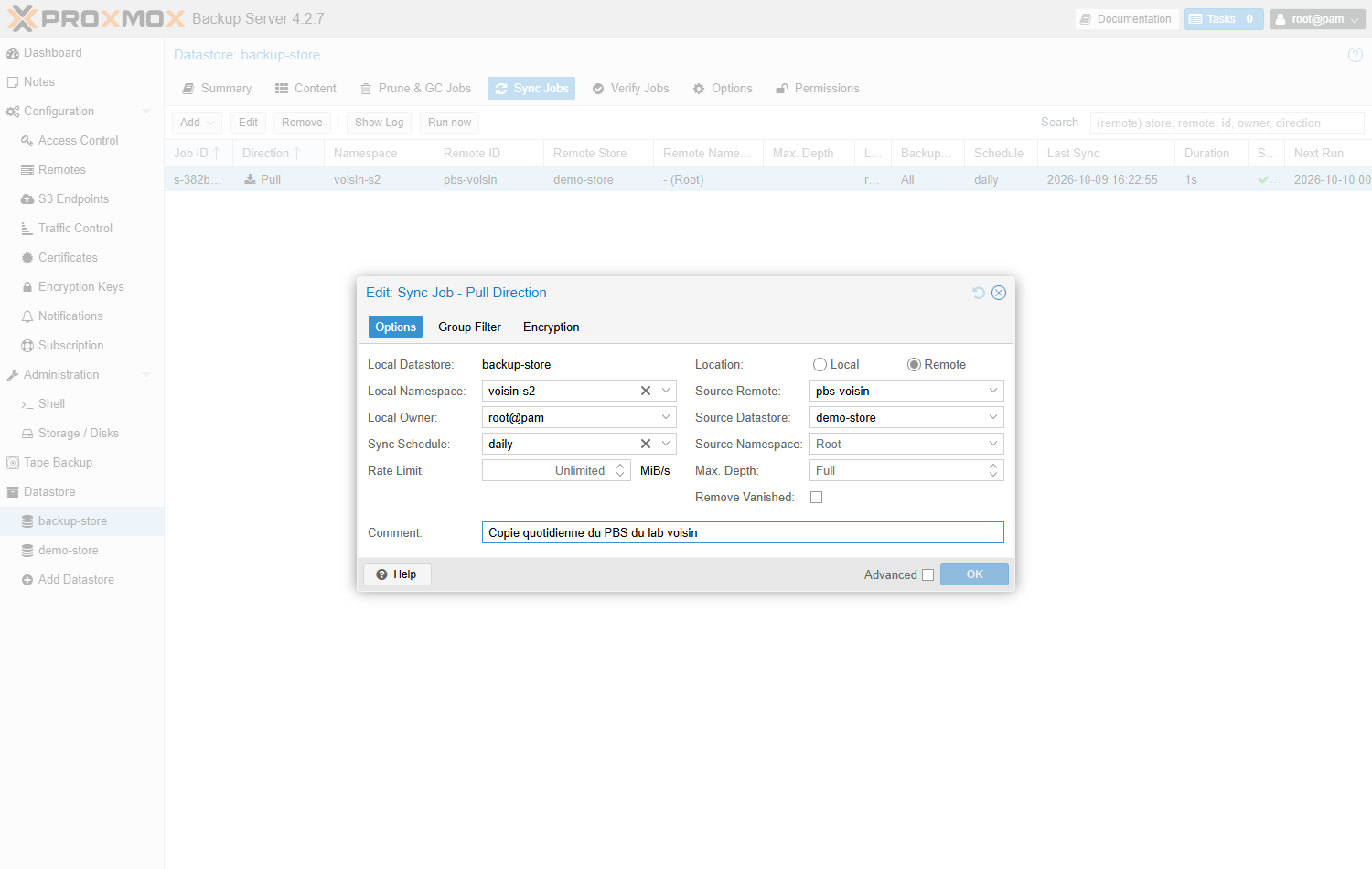Switch to the Encryption tab
Image resolution: width=1372 pixels, height=869 pixels.
coord(551,327)
